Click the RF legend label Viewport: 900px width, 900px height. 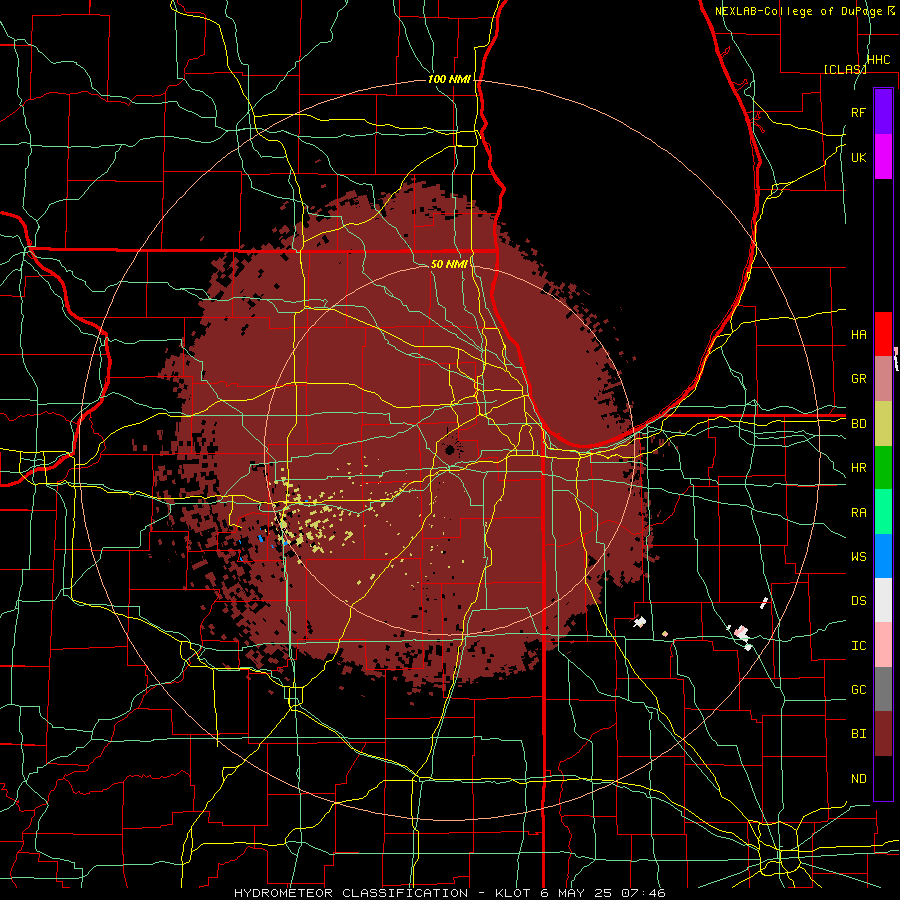[x=858, y=112]
